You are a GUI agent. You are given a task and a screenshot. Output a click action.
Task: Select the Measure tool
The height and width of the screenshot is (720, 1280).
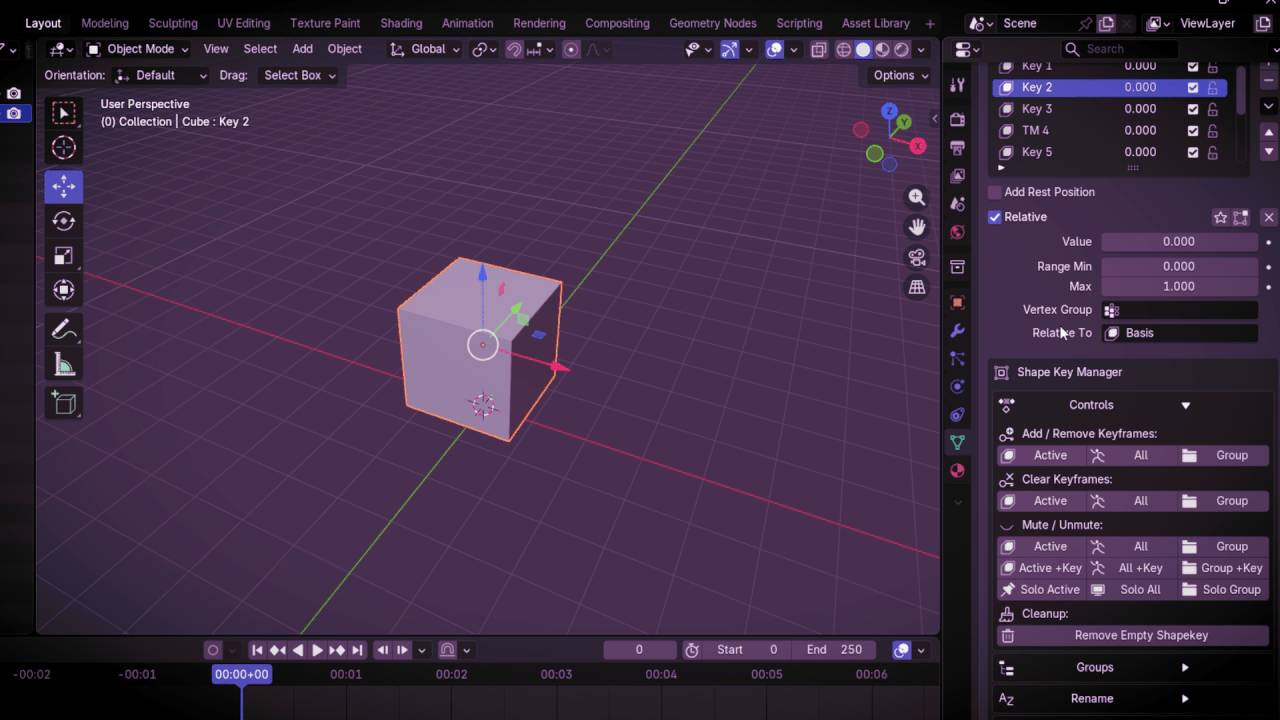63,365
